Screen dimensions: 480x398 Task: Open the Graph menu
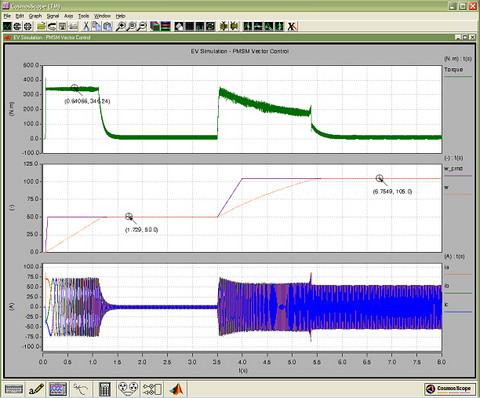[x=35, y=16]
